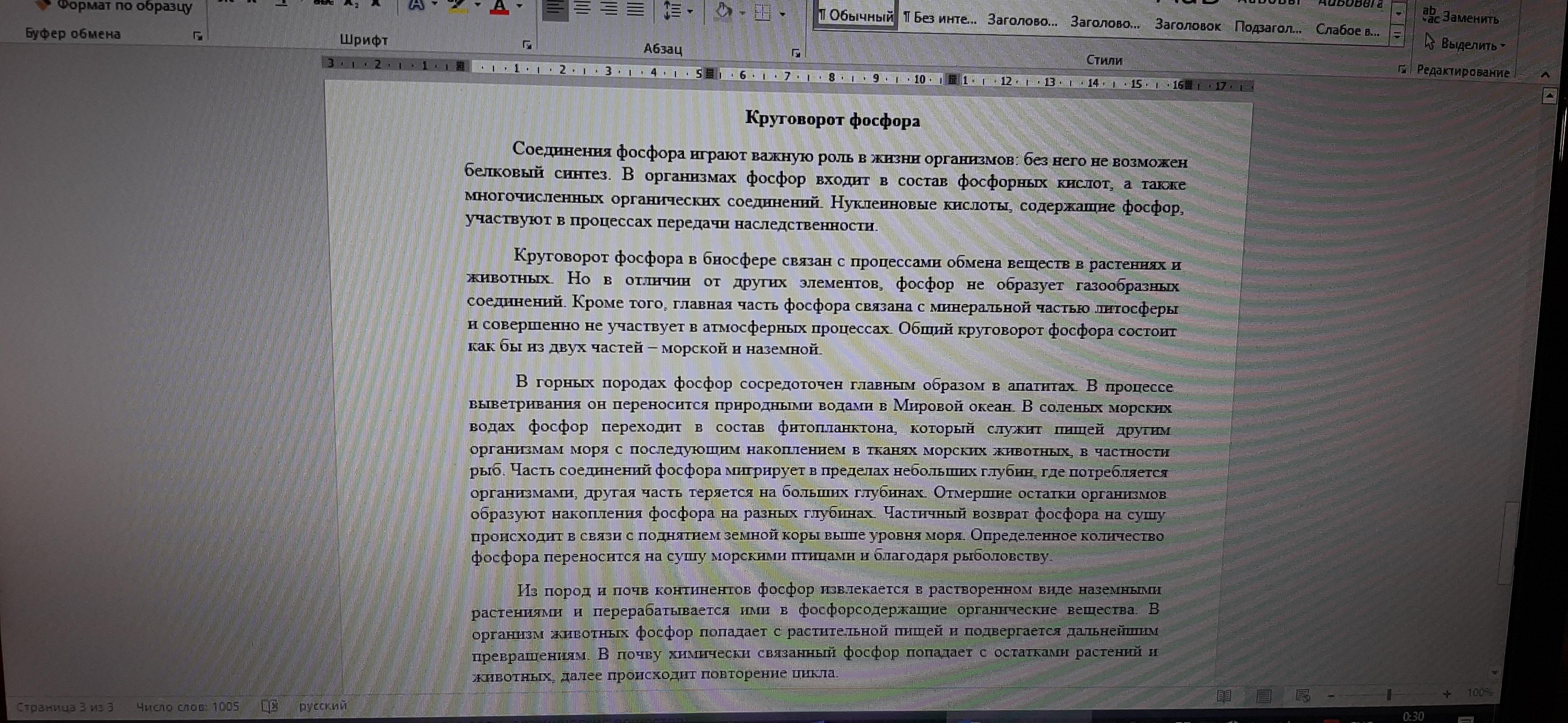Click the Format Painter (Формат по образцу) button

tap(115, 7)
